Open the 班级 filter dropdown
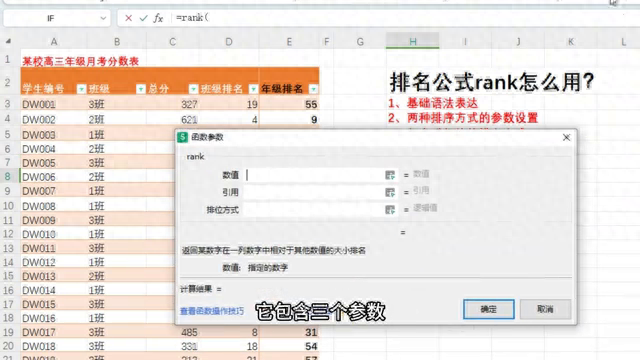The height and width of the screenshot is (360, 640). pos(140,89)
